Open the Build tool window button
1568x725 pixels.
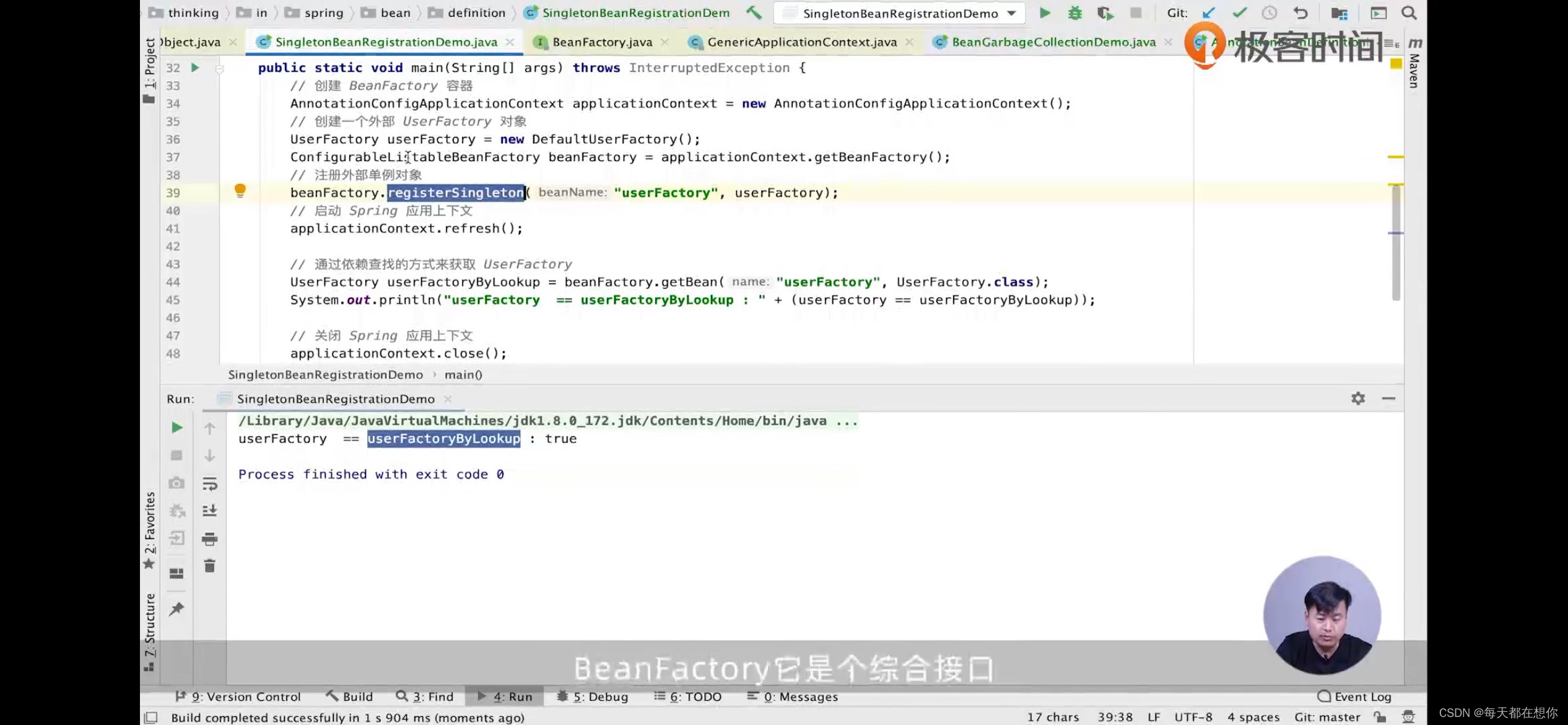[349, 696]
